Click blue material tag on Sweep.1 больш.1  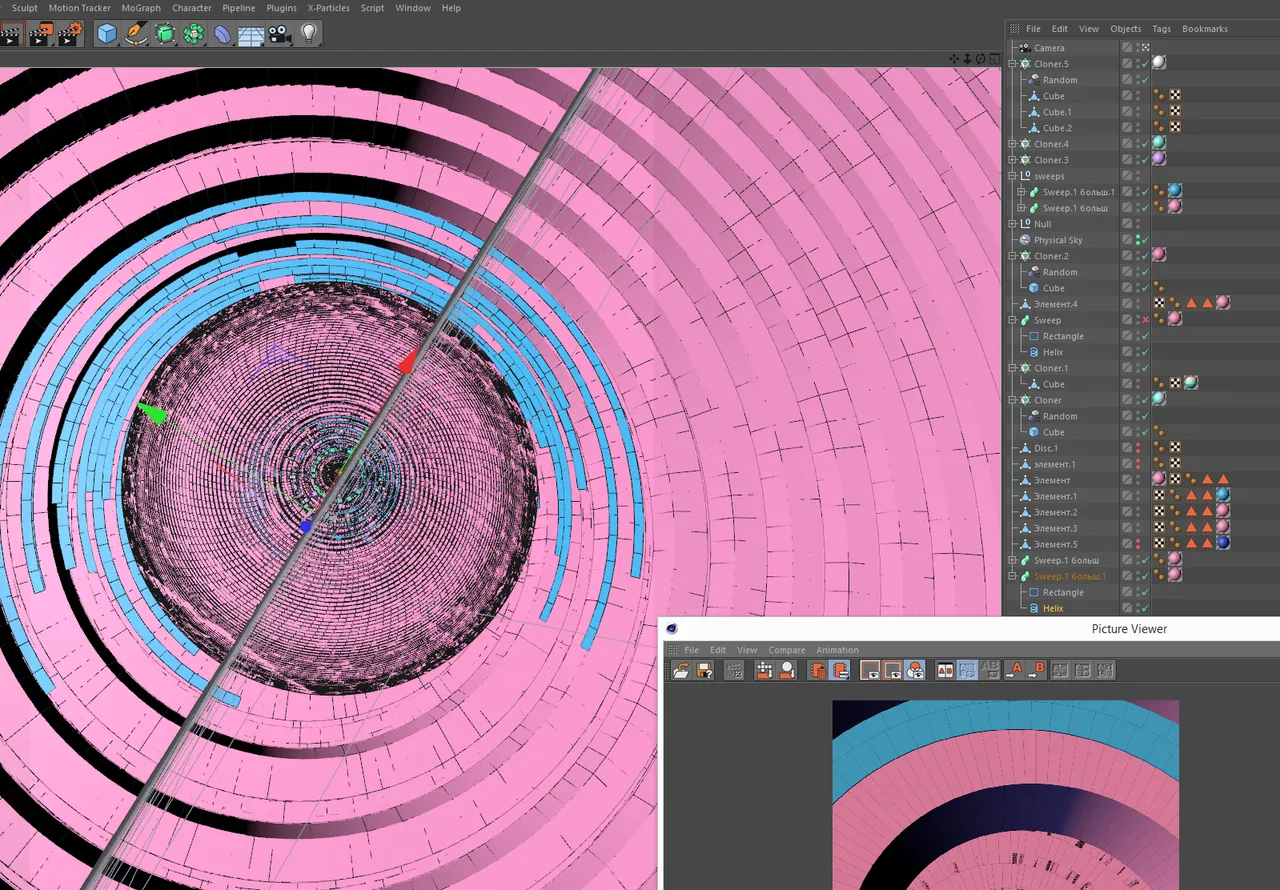point(1175,191)
